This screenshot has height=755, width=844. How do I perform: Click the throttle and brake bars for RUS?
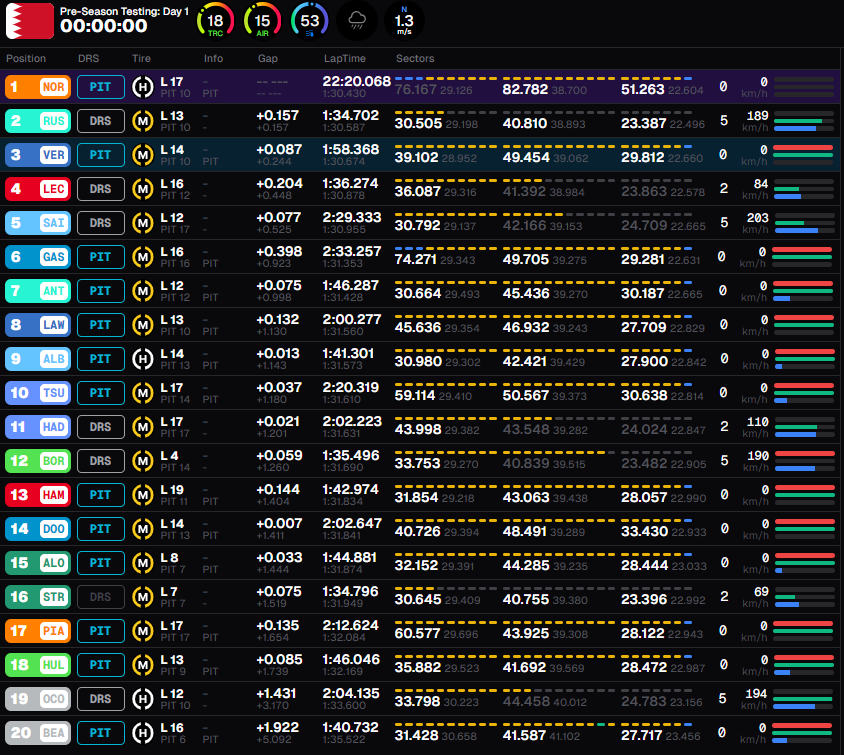click(x=804, y=121)
